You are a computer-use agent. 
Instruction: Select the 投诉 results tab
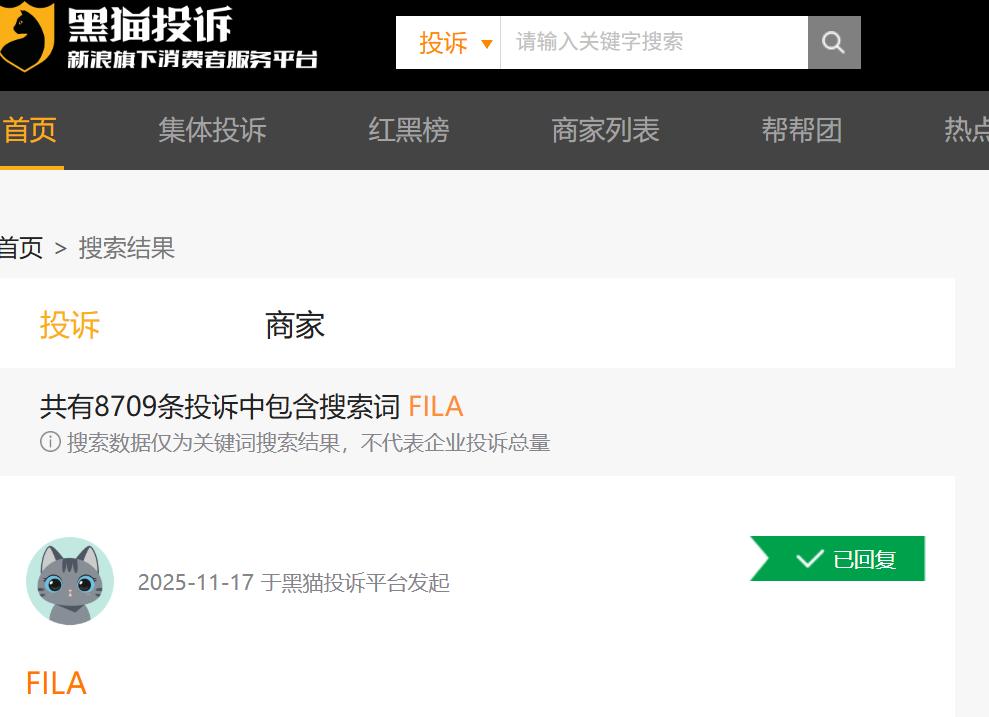point(70,326)
